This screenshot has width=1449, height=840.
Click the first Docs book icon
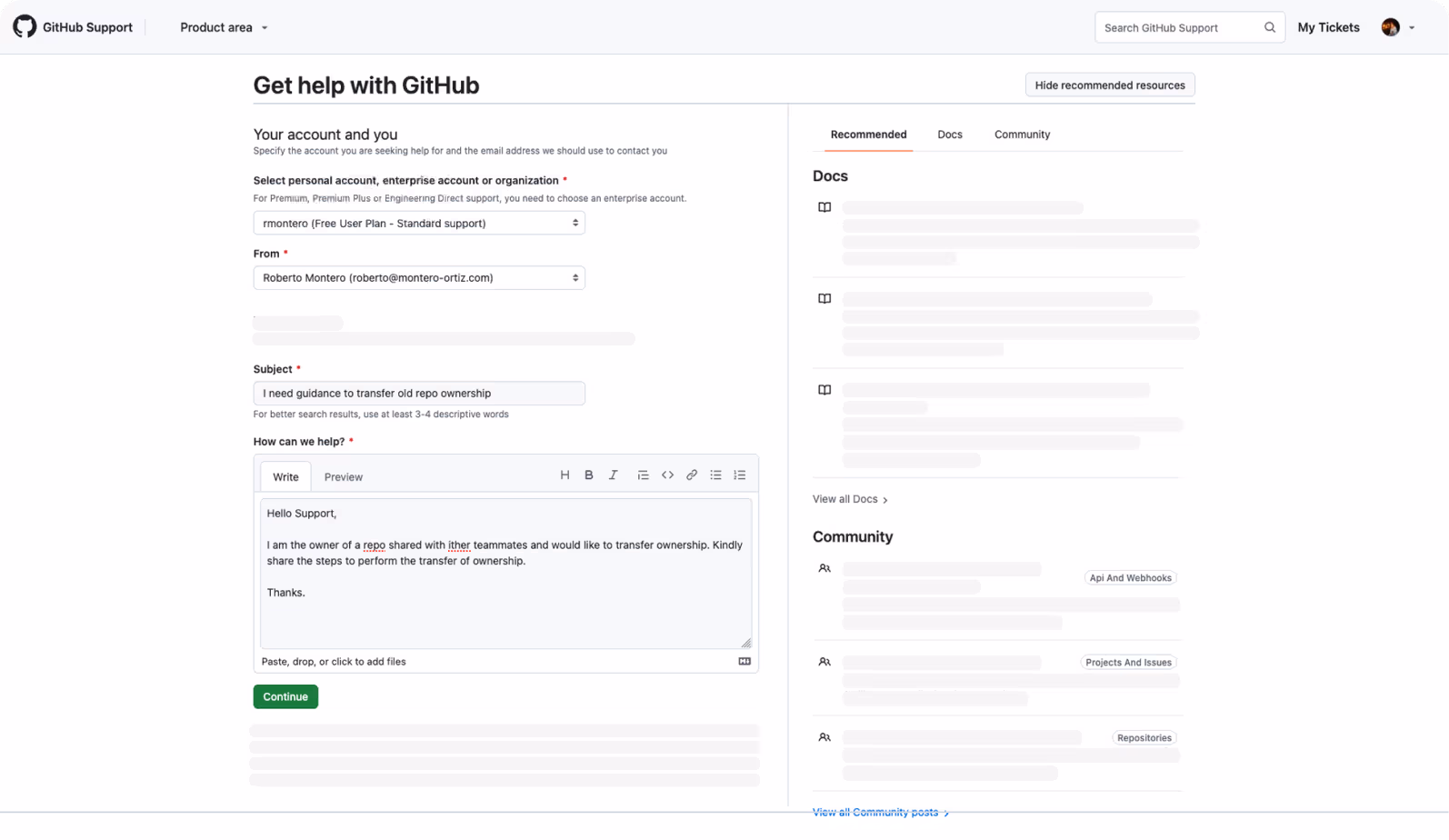[x=824, y=207]
